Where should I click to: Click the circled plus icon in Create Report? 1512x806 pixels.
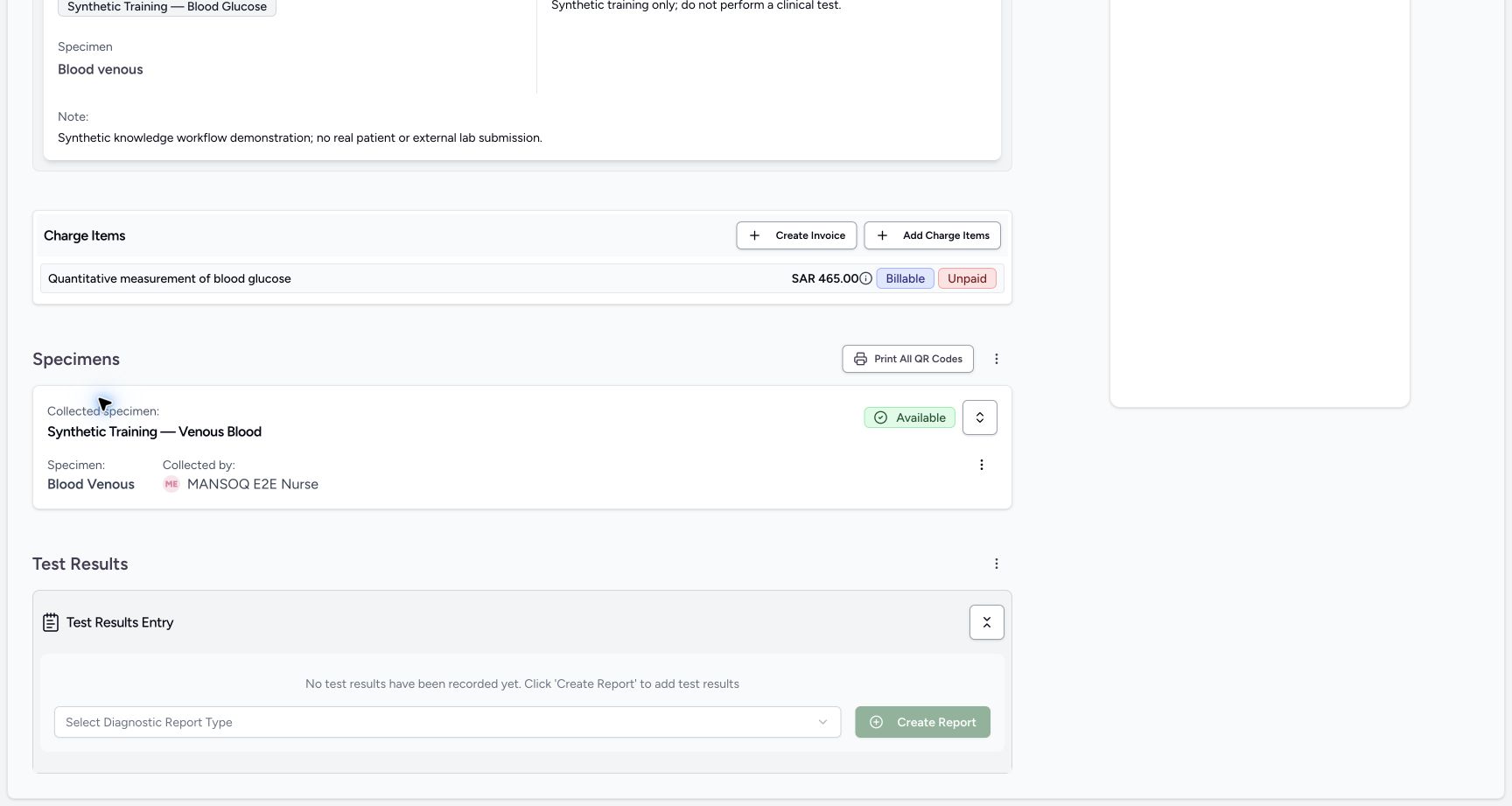(x=876, y=722)
